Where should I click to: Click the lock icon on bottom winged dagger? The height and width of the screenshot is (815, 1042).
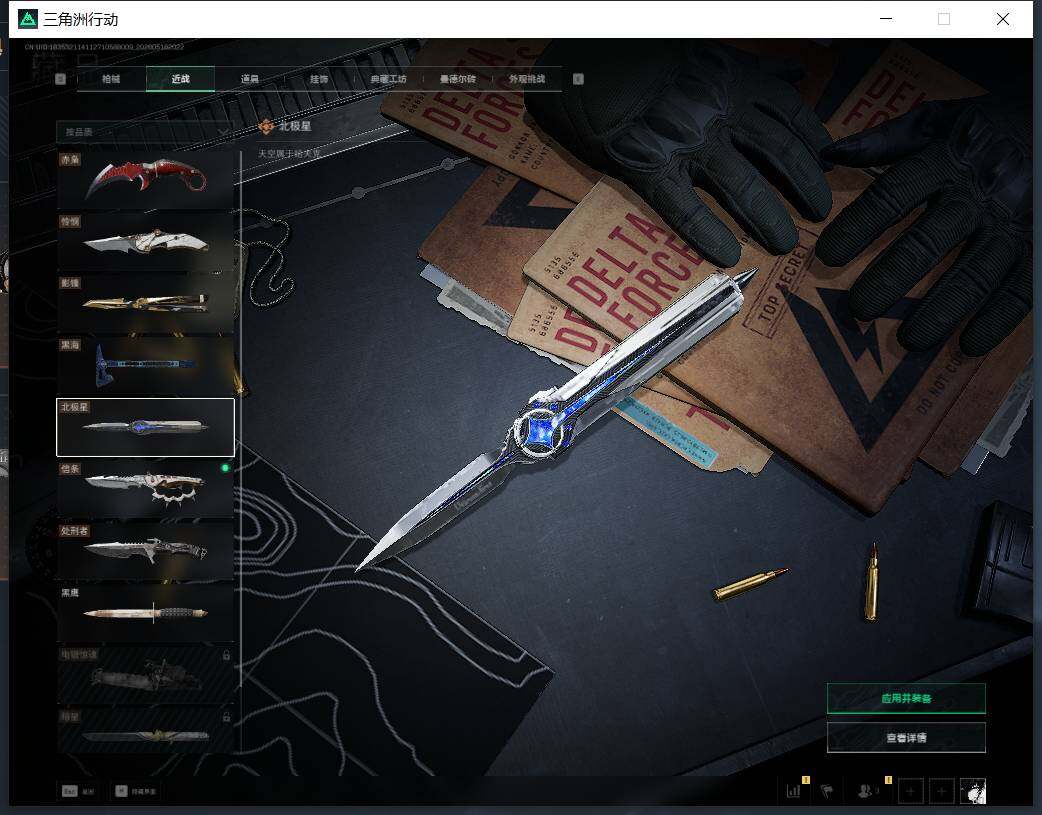tap(226, 717)
